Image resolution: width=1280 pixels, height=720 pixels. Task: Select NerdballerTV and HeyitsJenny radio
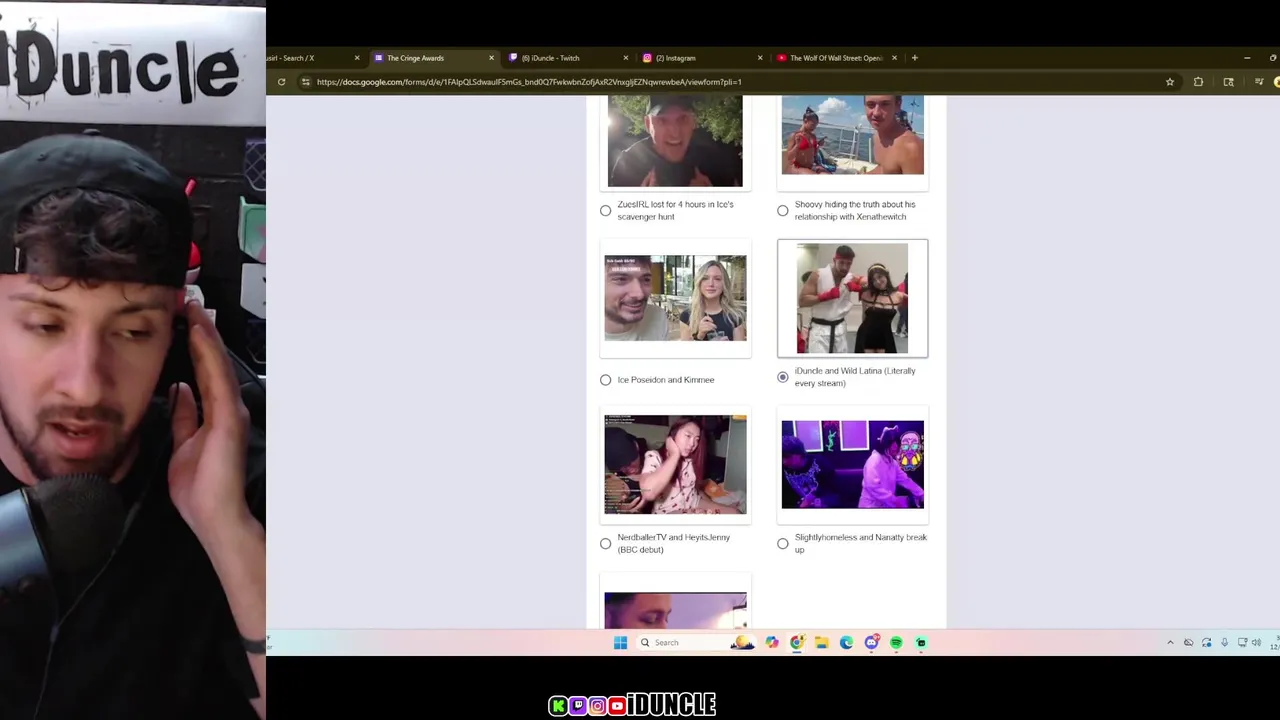coord(606,544)
